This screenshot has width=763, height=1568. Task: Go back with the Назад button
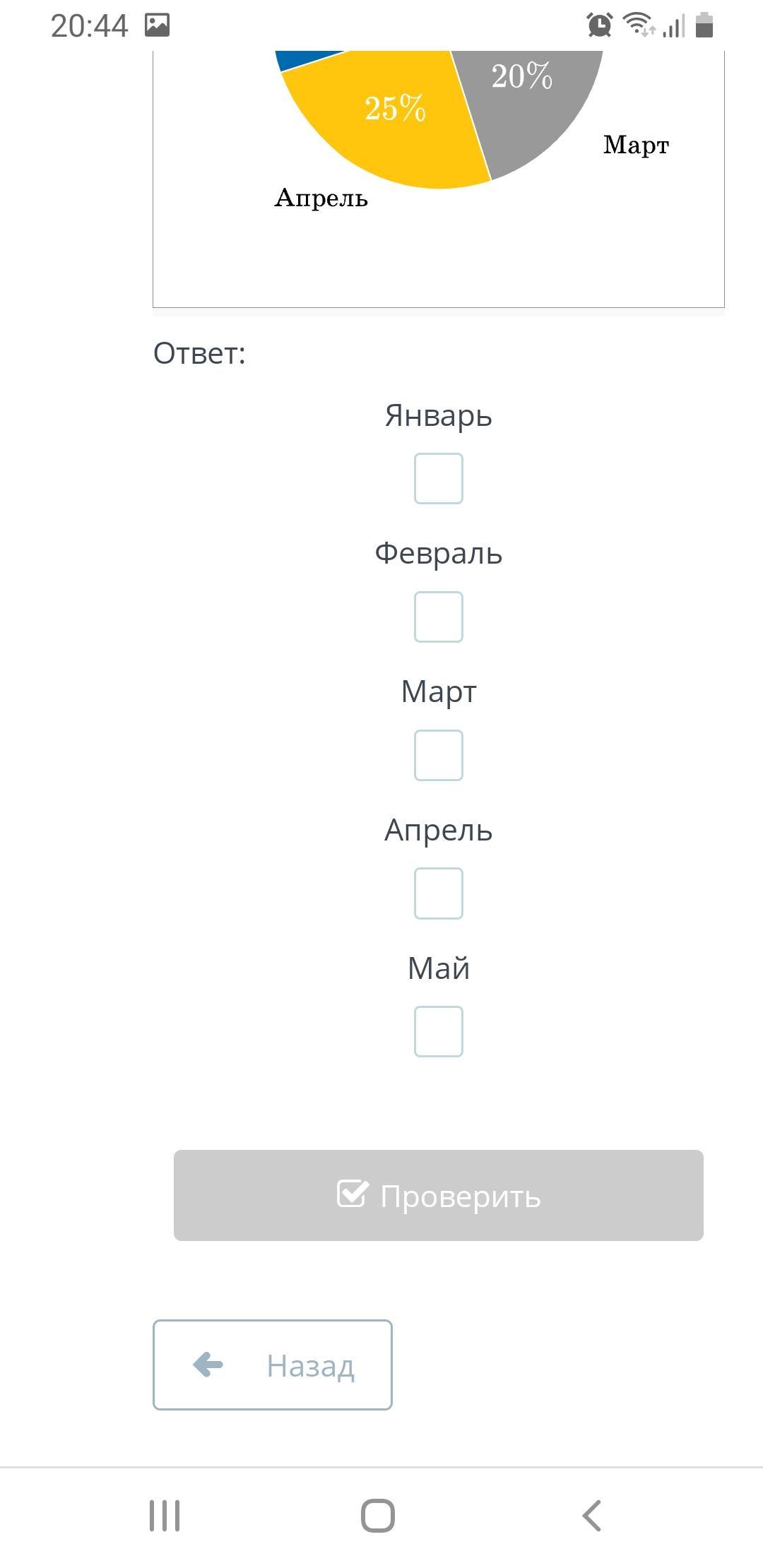click(x=272, y=1365)
